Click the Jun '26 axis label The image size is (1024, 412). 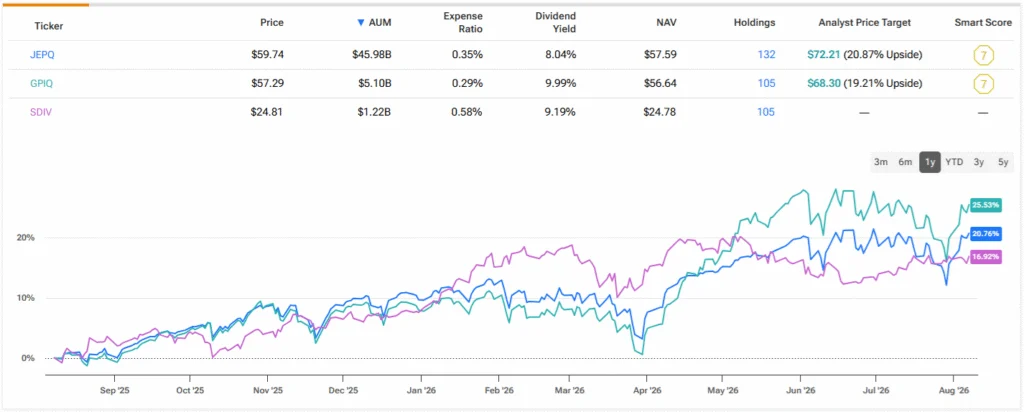[799, 391]
